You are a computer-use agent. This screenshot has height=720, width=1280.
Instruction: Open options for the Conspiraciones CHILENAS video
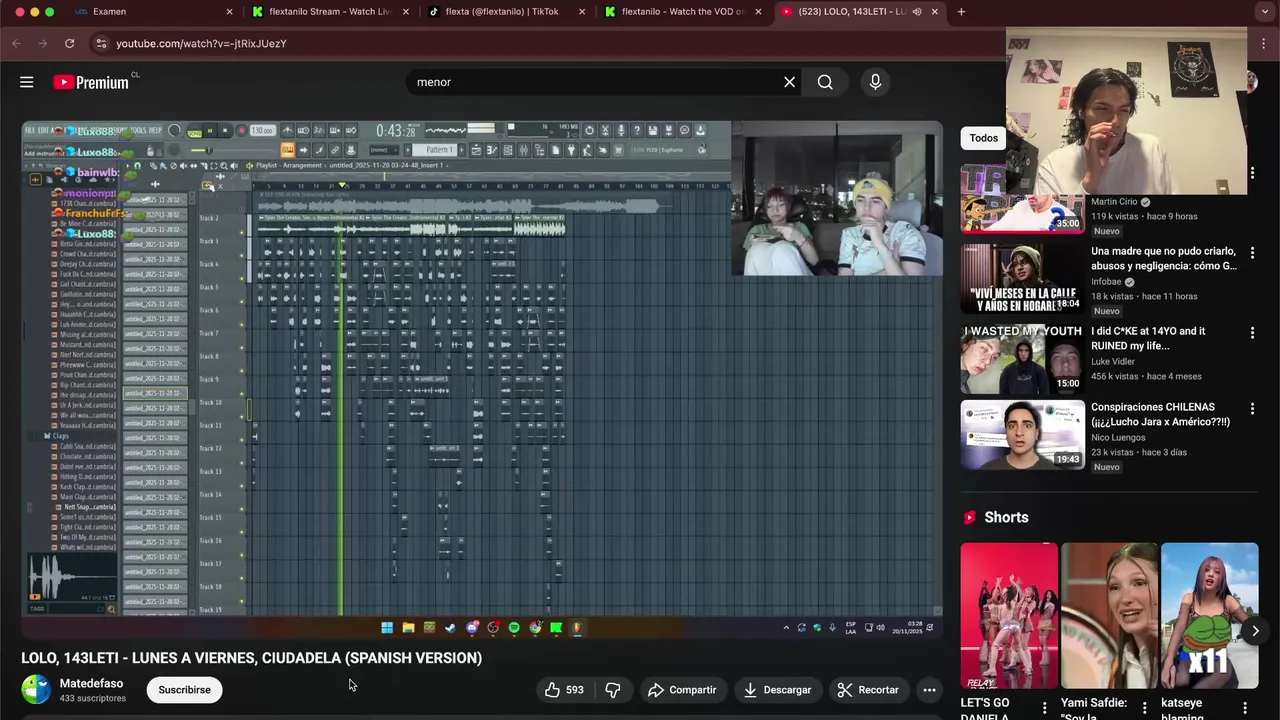coord(1252,409)
